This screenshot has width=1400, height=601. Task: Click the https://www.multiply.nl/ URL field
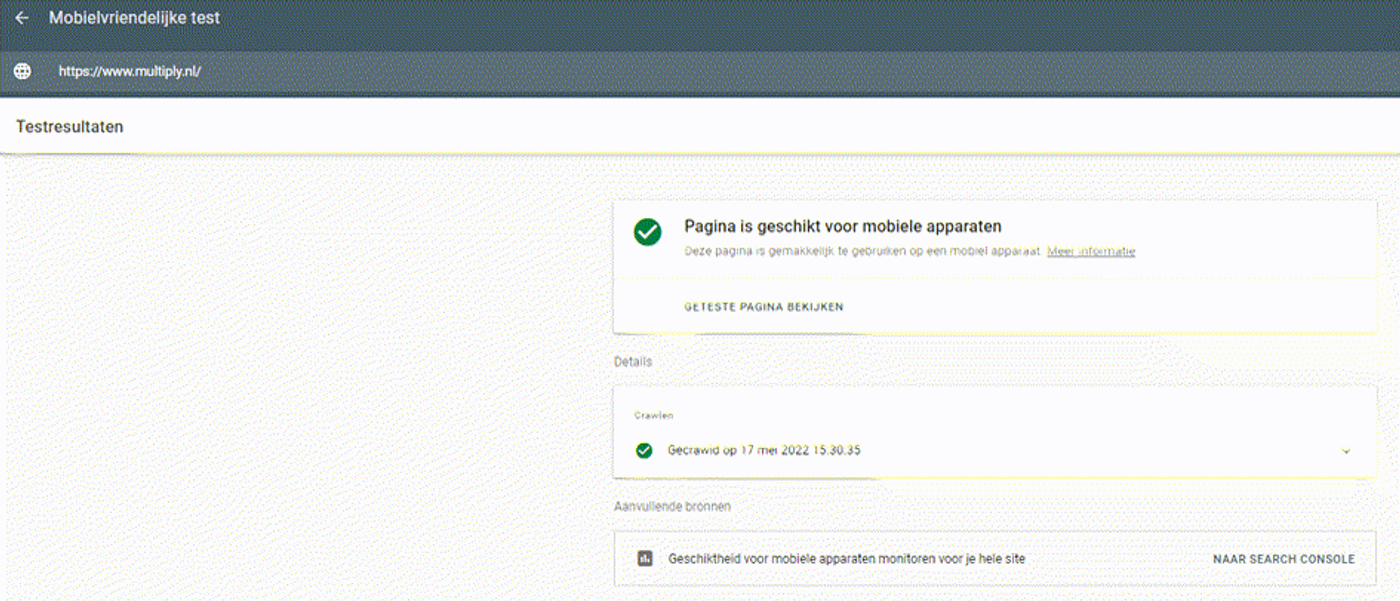[x=130, y=72]
